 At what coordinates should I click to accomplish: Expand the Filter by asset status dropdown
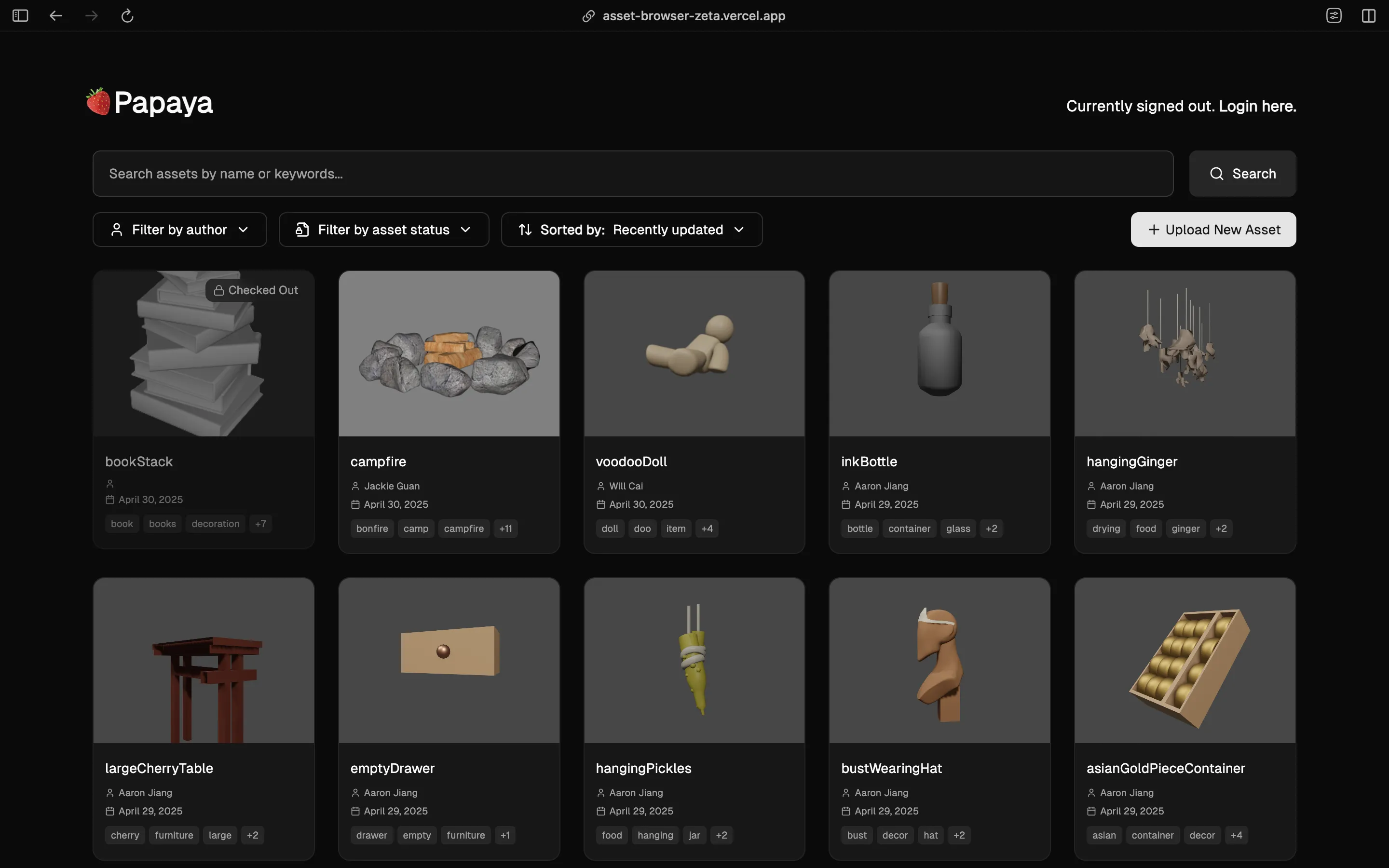383,229
